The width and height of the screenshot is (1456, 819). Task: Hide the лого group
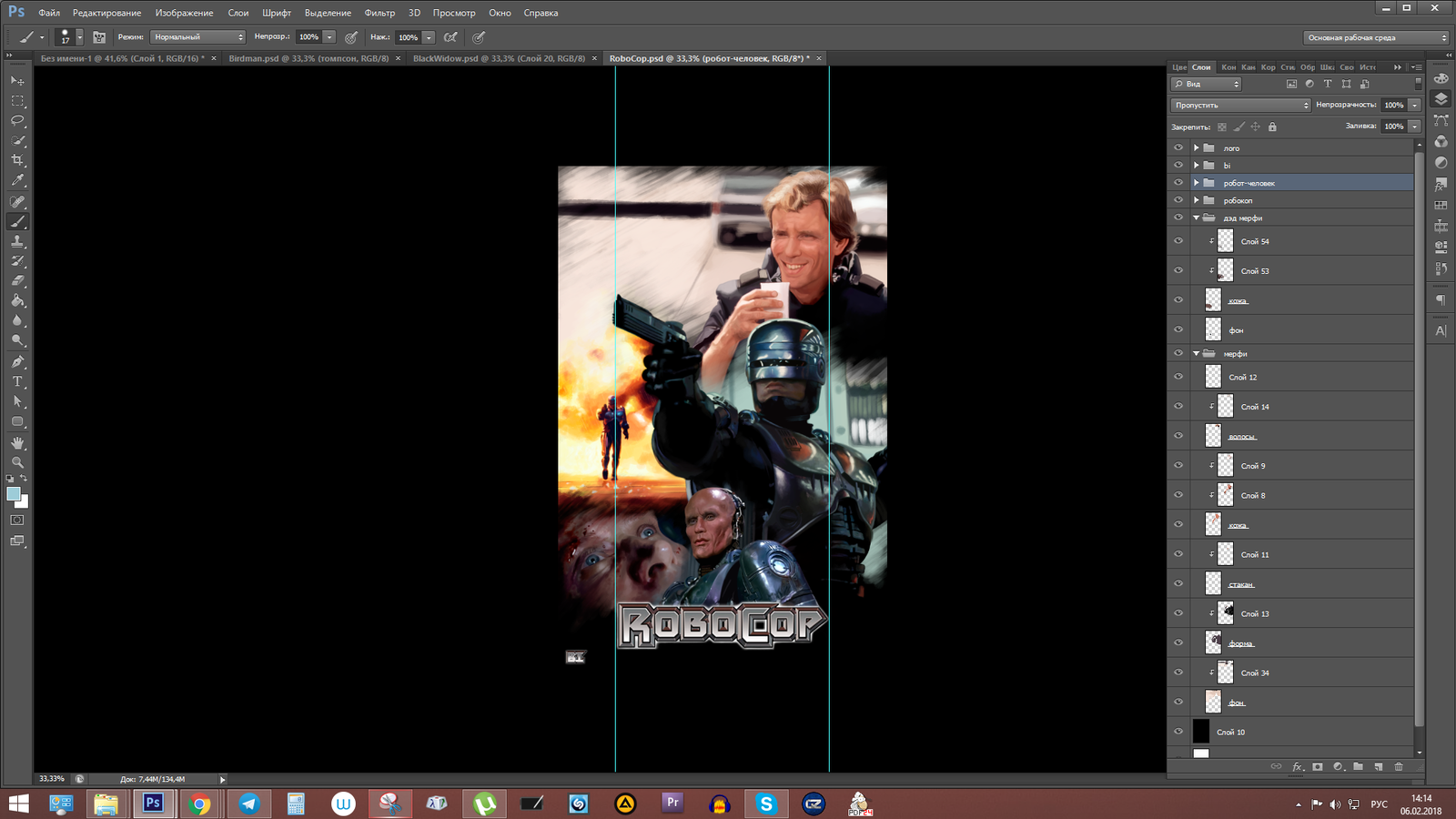click(x=1178, y=147)
